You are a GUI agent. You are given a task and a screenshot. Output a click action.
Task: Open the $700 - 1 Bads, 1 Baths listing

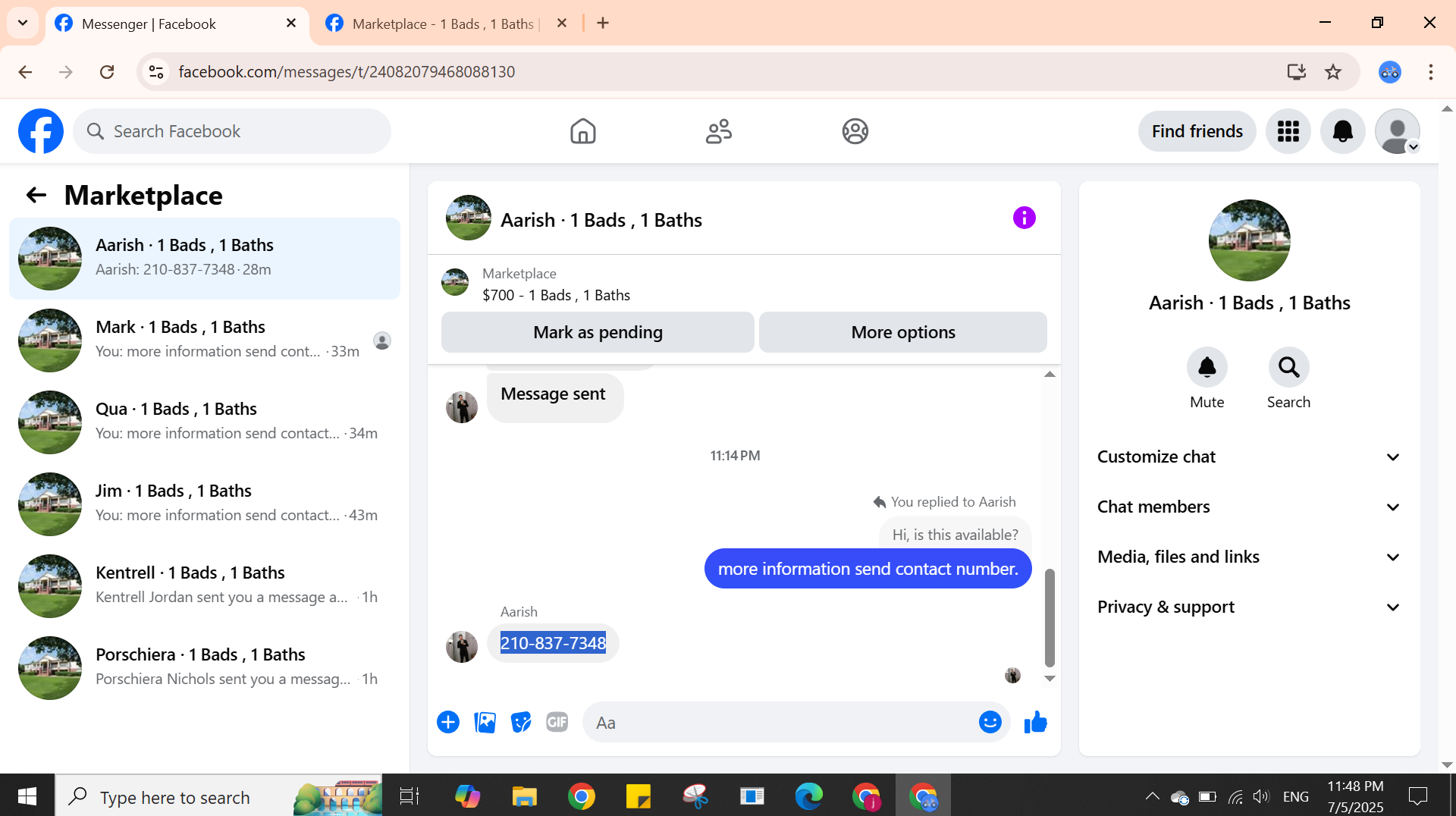click(556, 295)
